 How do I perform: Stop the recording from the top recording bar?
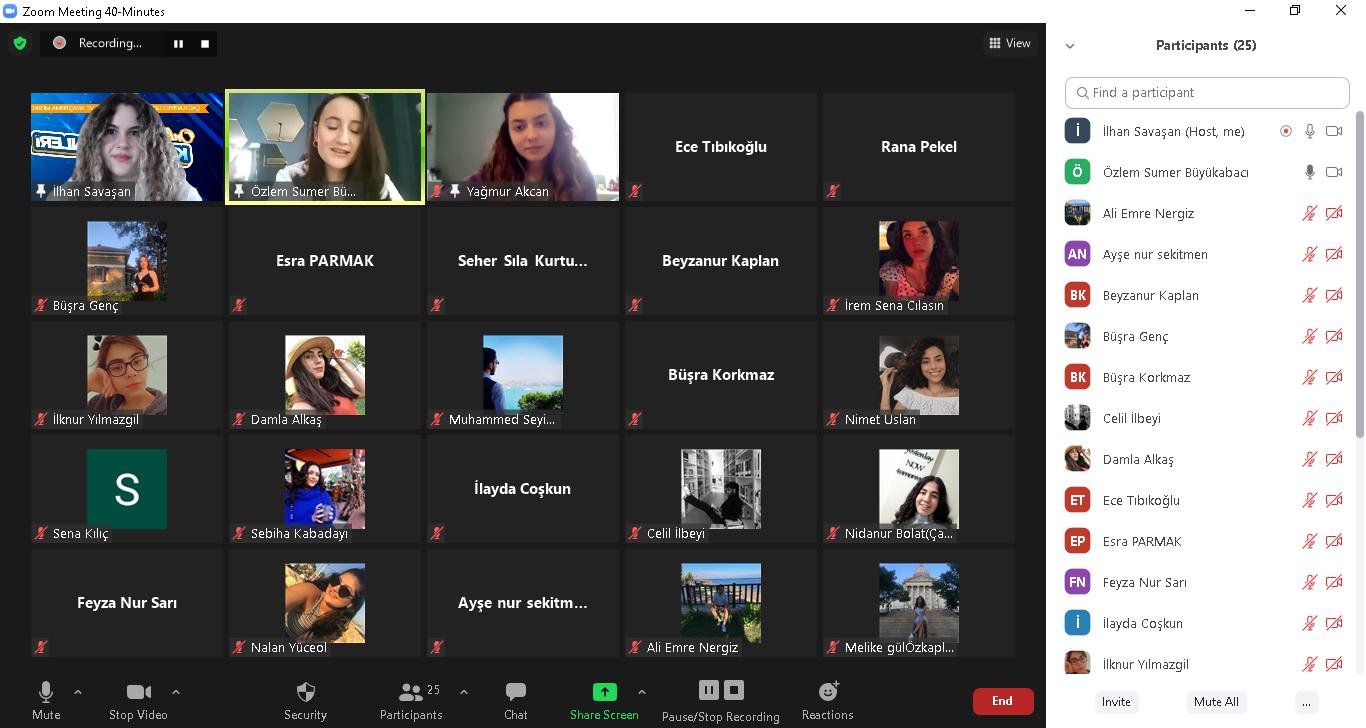point(205,43)
